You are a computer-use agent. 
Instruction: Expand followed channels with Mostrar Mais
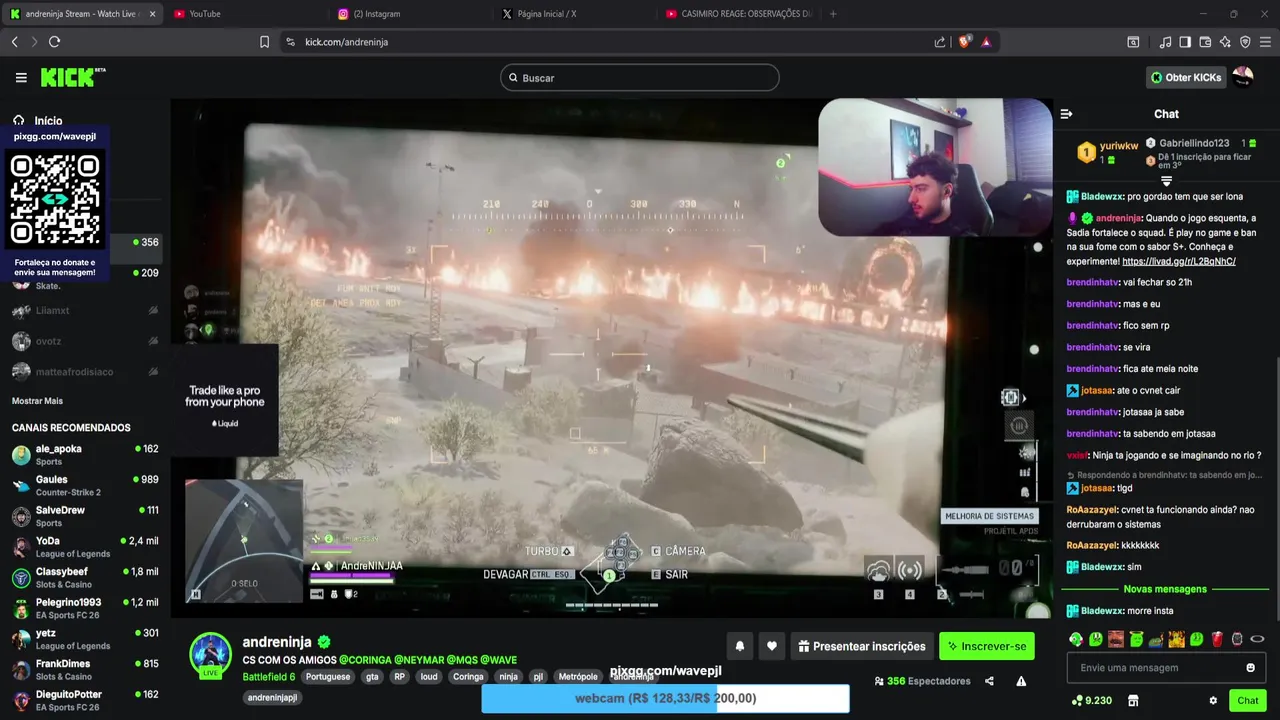(37, 401)
